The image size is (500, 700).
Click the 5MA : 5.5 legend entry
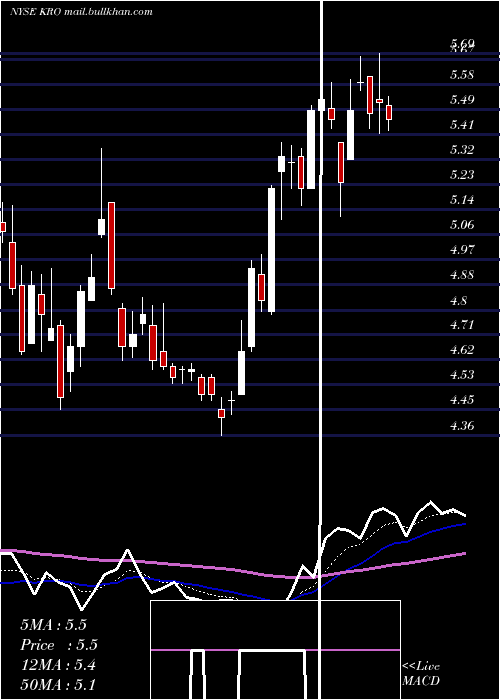pos(54,625)
